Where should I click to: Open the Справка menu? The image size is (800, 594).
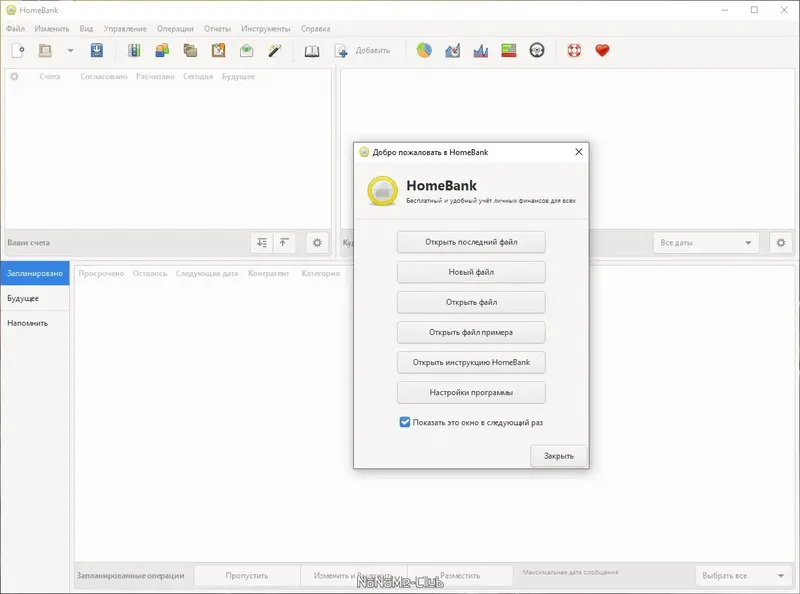[315, 29]
